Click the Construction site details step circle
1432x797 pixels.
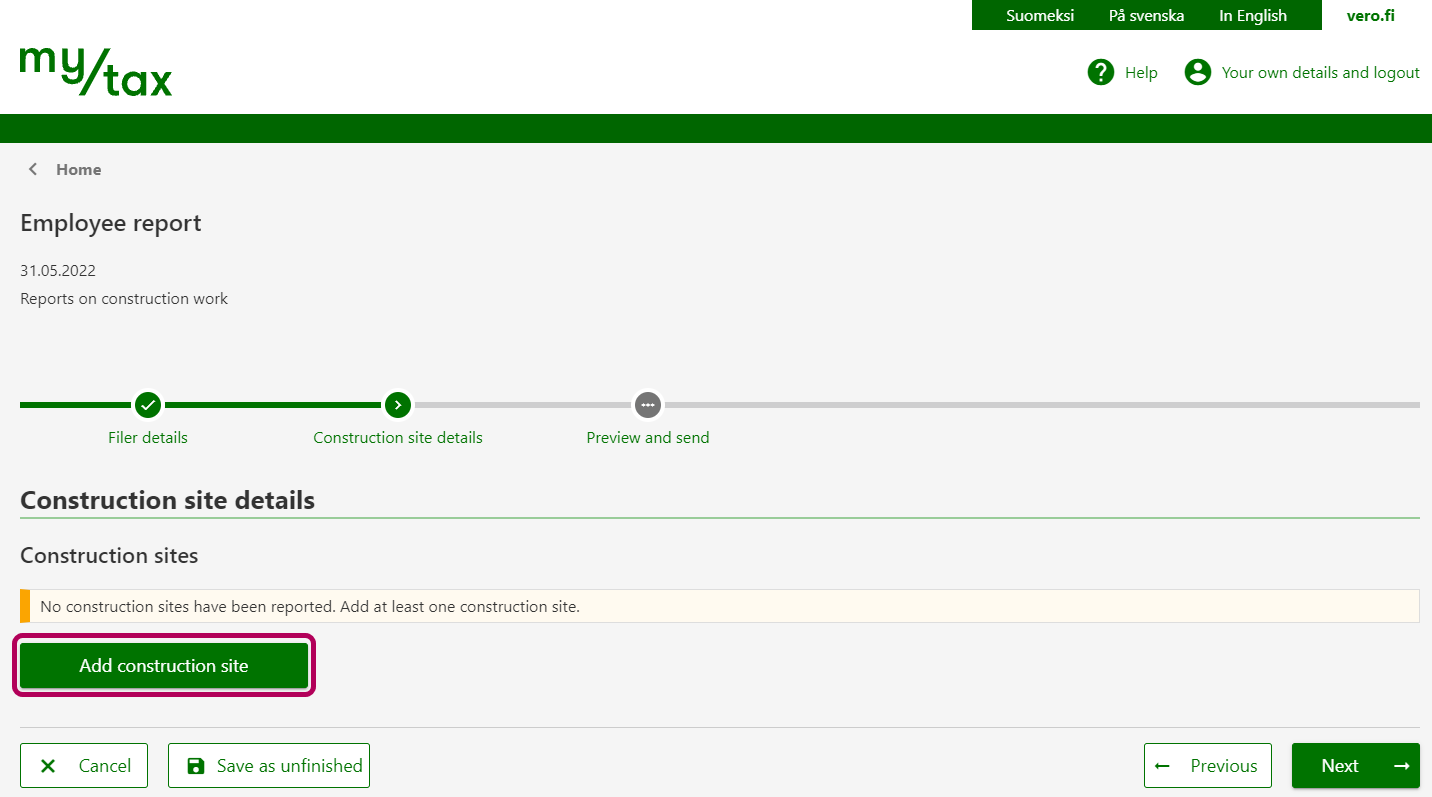pyautogui.click(x=398, y=405)
